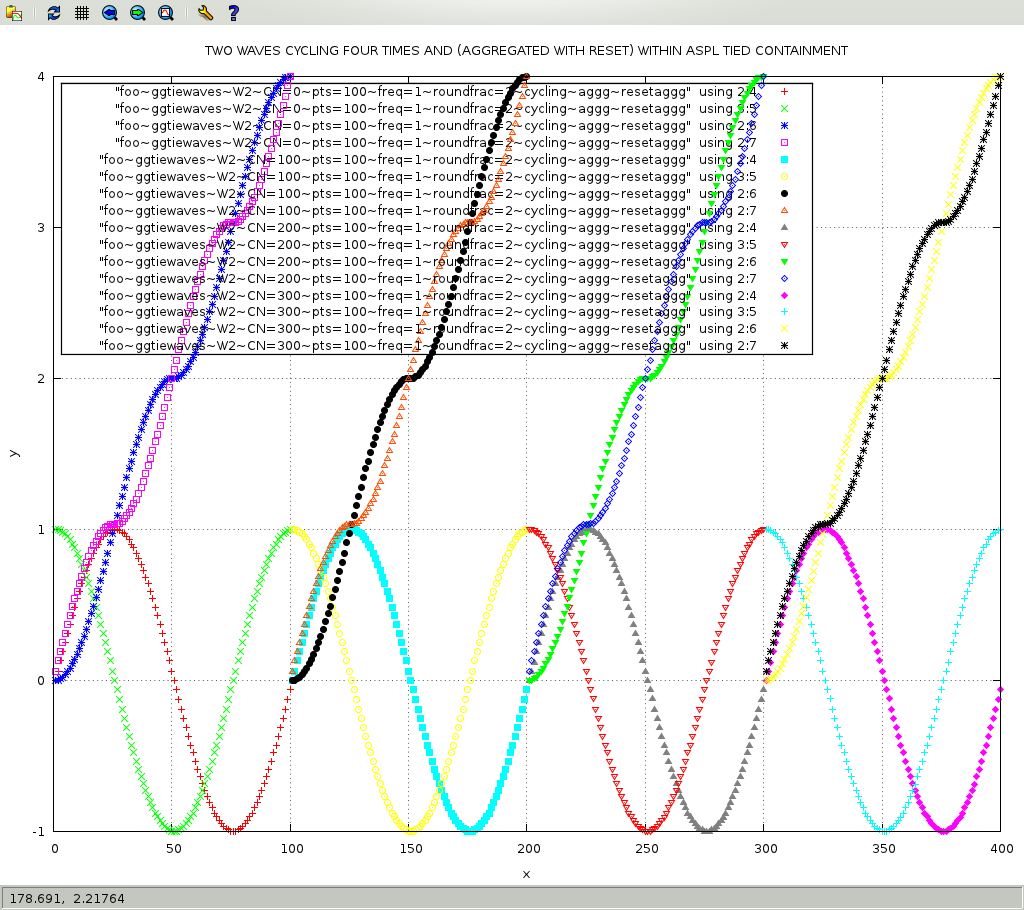Image resolution: width=1024 pixels, height=910 pixels.
Task: Click the plot title text
Action: click(526, 50)
